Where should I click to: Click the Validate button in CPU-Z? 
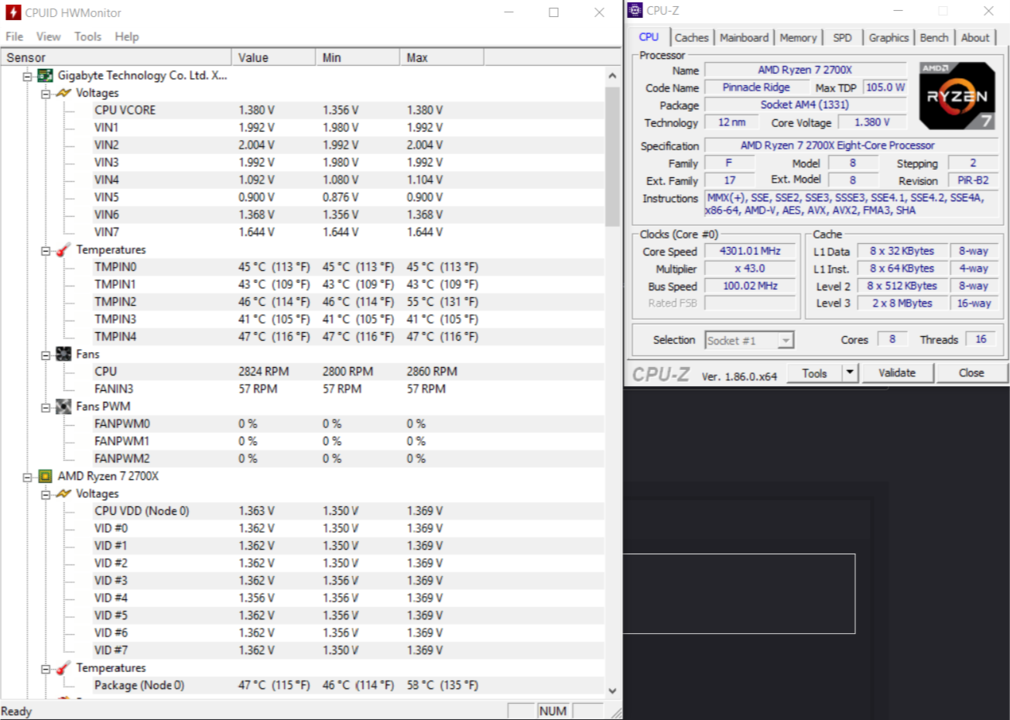[x=897, y=373]
